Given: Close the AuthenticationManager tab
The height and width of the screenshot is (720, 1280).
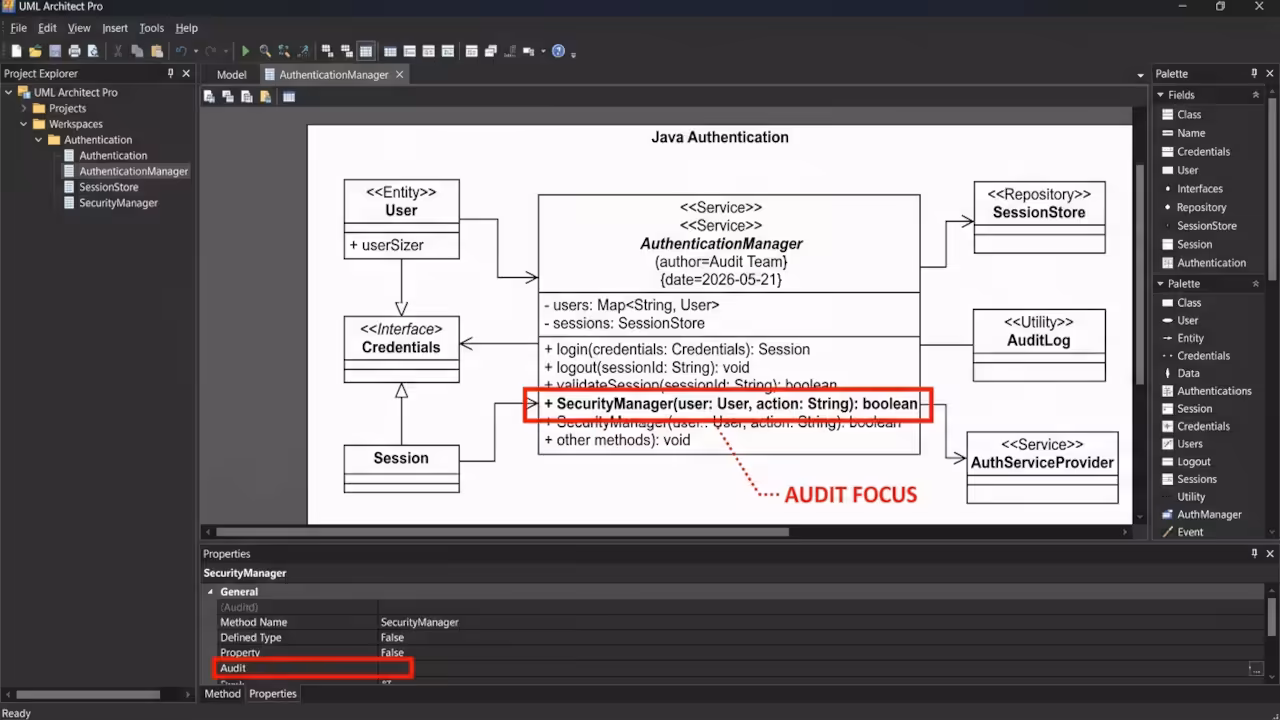Looking at the screenshot, I should pyautogui.click(x=400, y=75).
